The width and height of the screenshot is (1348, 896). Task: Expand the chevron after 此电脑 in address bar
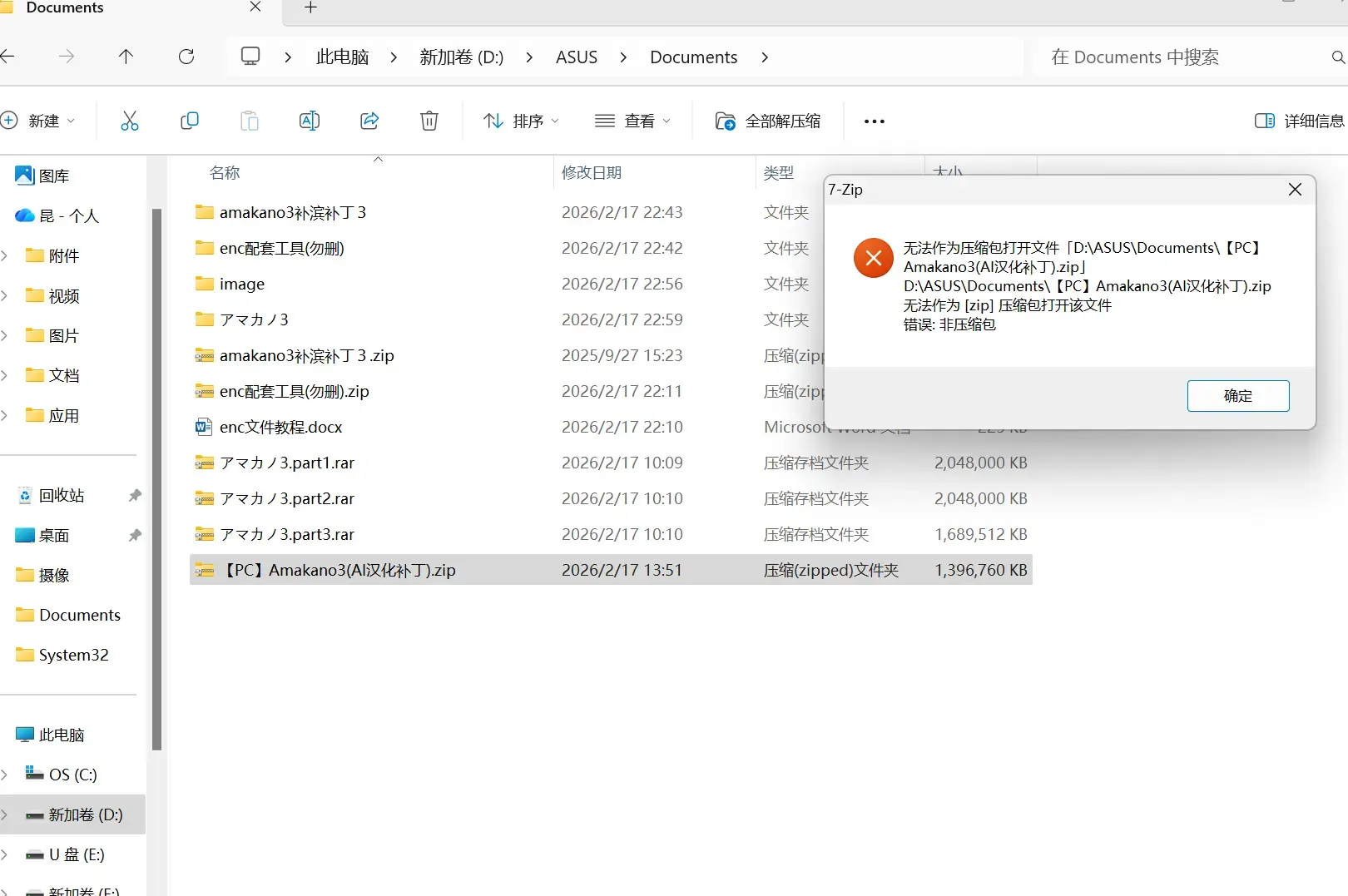tap(394, 57)
